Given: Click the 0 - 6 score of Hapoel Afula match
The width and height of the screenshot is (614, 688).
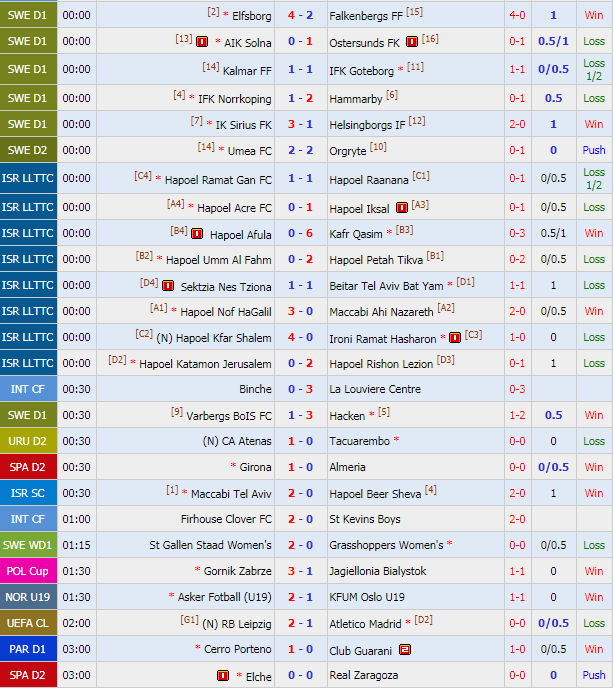Looking at the screenshot, I should click(x=300, y=234).
